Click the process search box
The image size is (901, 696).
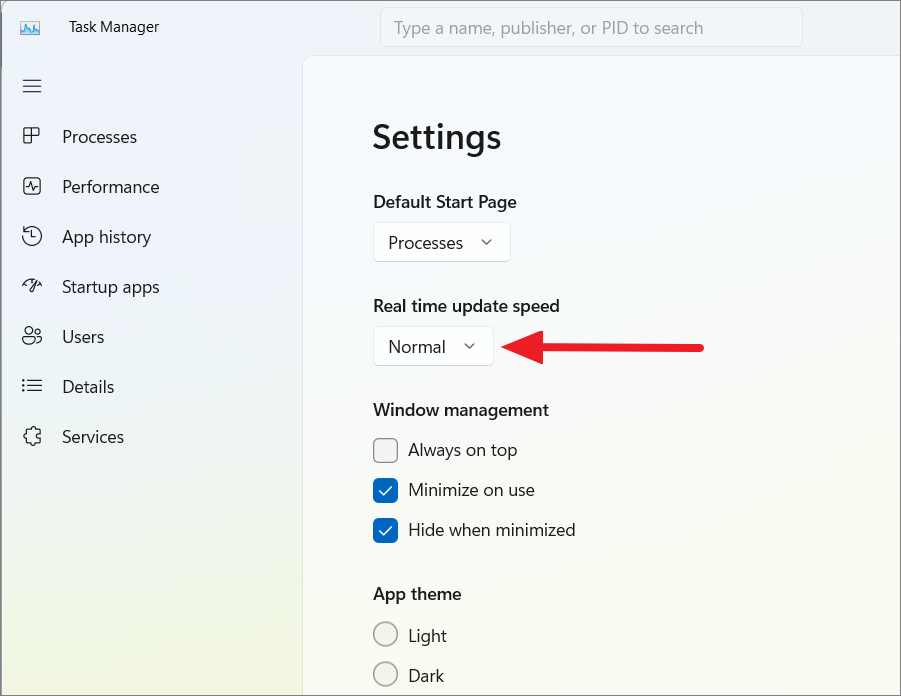(591, 28)
